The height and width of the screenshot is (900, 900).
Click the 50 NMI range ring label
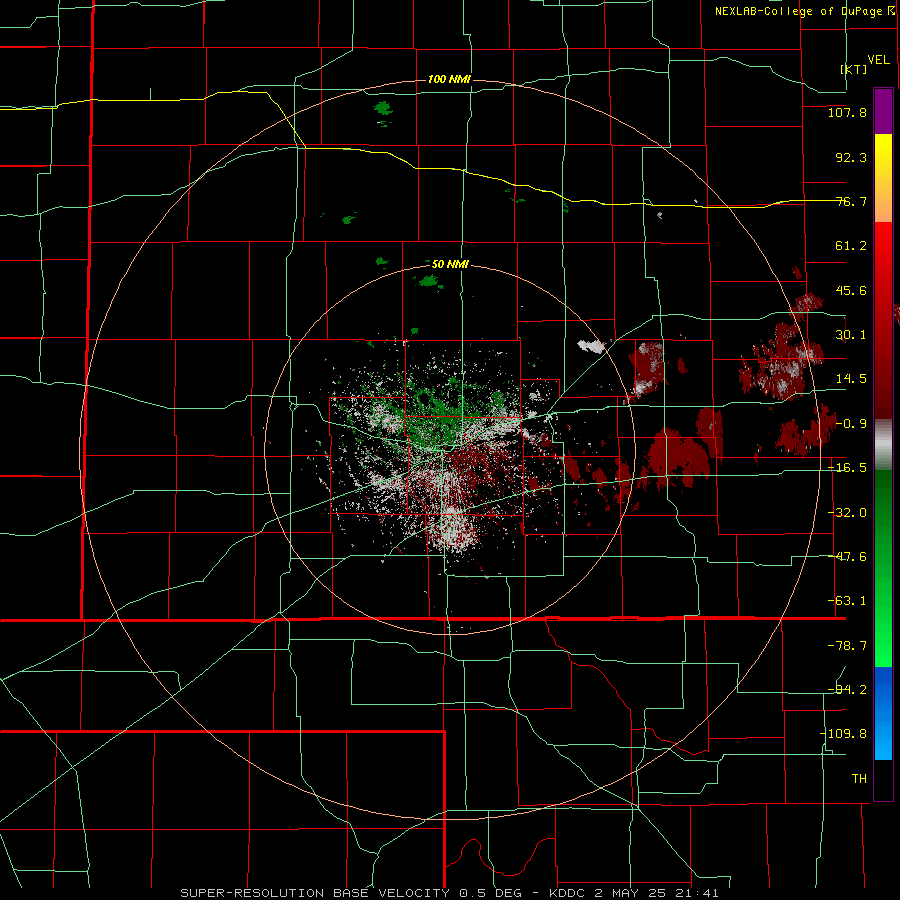click(x=450, y=264)
